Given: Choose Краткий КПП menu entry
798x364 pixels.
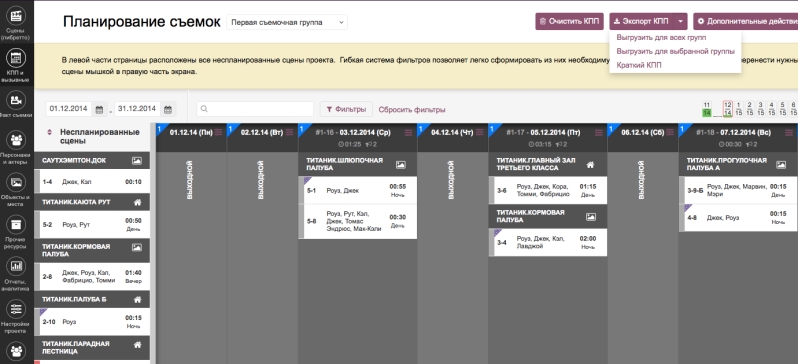Looking at the screenshot, I should pyautogui.click(x=639, y=65).
